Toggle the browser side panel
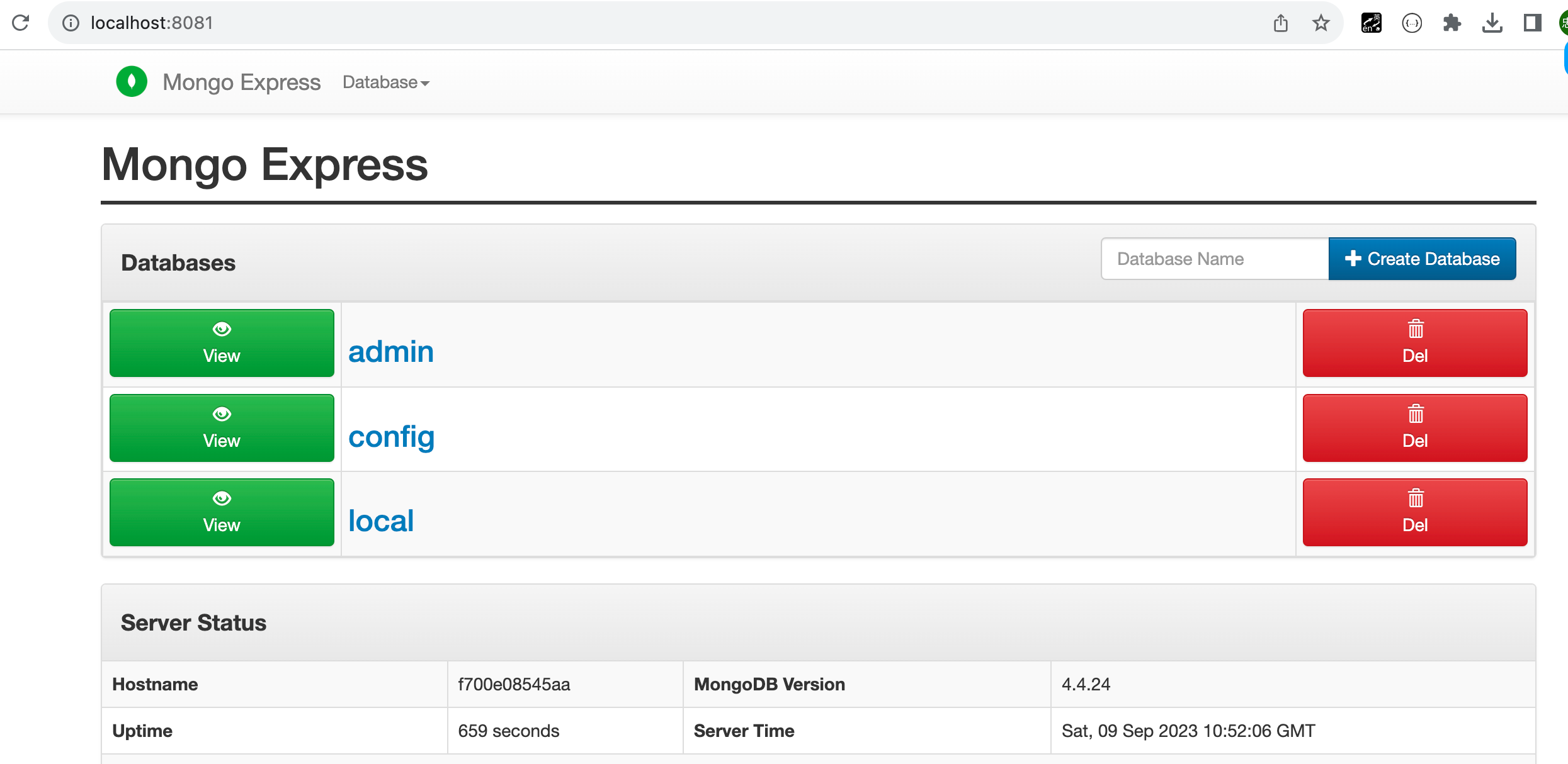Image resolution: width=1568 pixels, height=764 pixels. (x=1533, y=23)
